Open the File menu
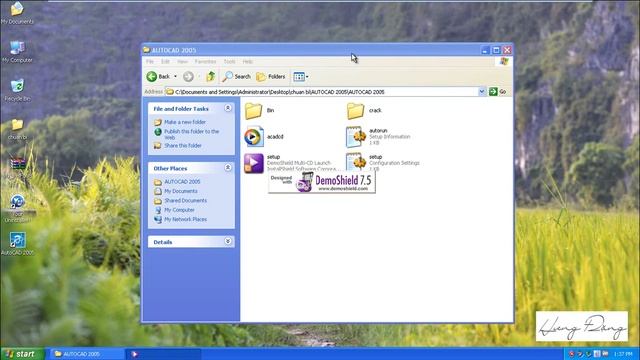Image resolution: width=640 pixels, height=360 pixels. (150, 62)
